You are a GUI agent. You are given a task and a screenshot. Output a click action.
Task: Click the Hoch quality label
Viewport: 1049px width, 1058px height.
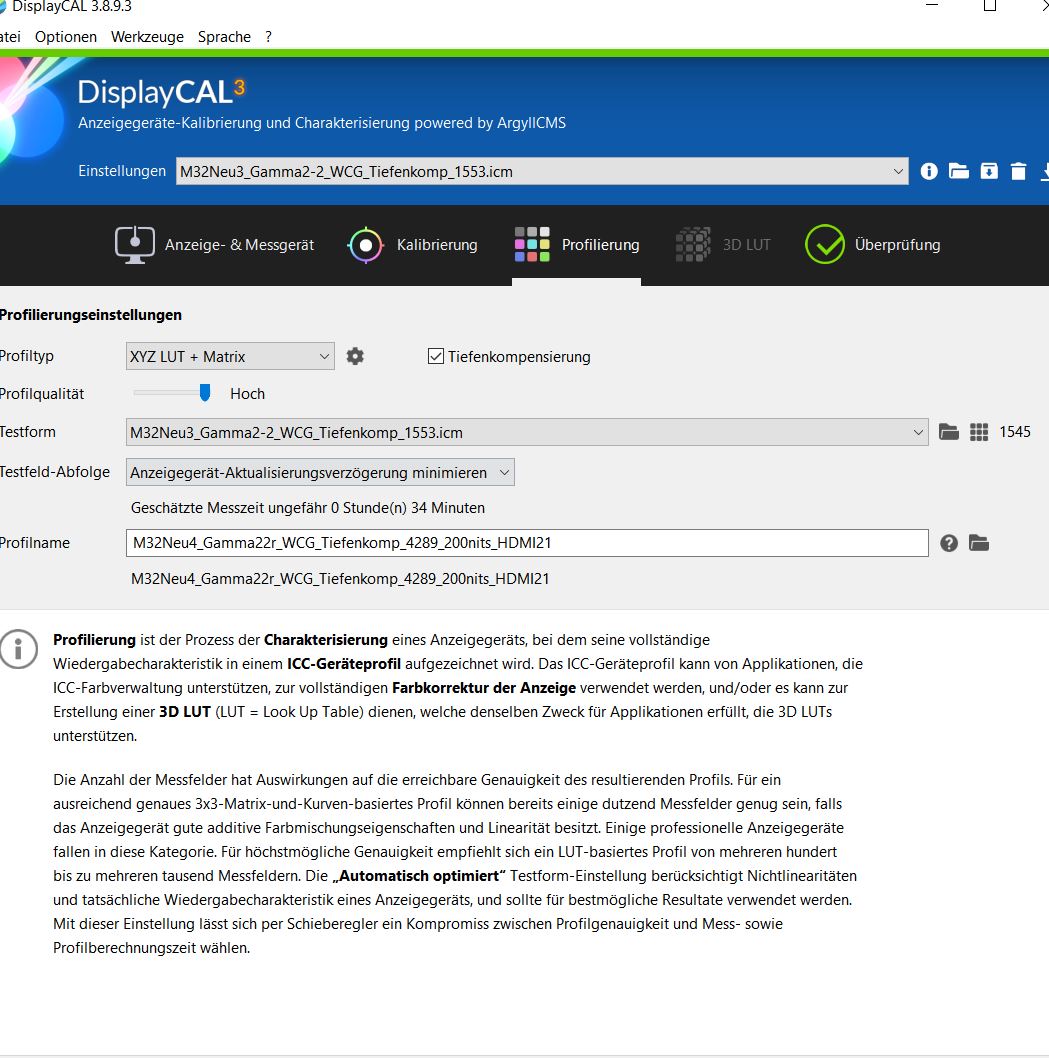[248, 394]
